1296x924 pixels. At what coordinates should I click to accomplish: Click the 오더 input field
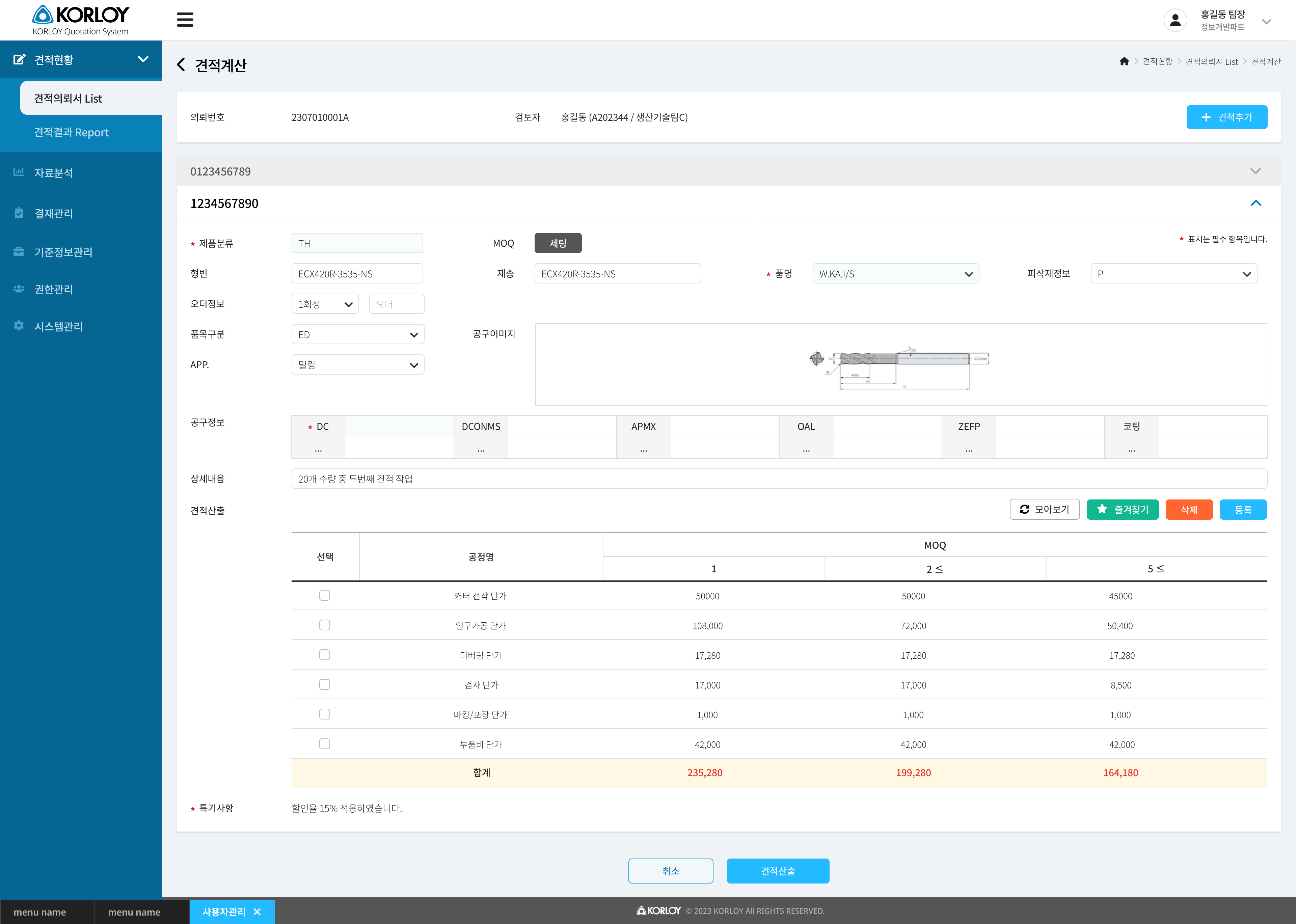[x=397, y=304]
